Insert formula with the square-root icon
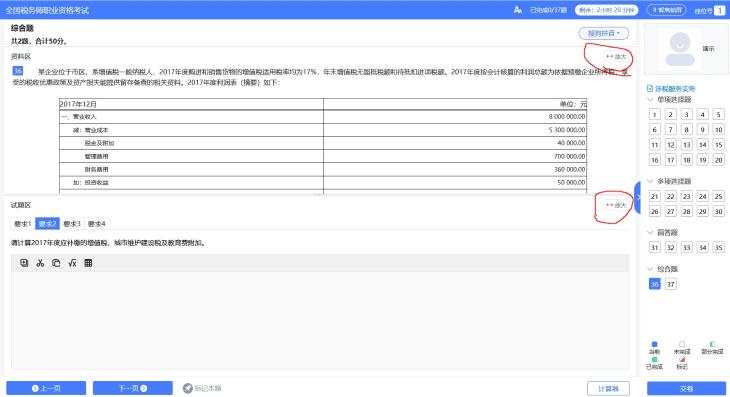Viewport: 730px width, 397px height. (x=72, y=263)
